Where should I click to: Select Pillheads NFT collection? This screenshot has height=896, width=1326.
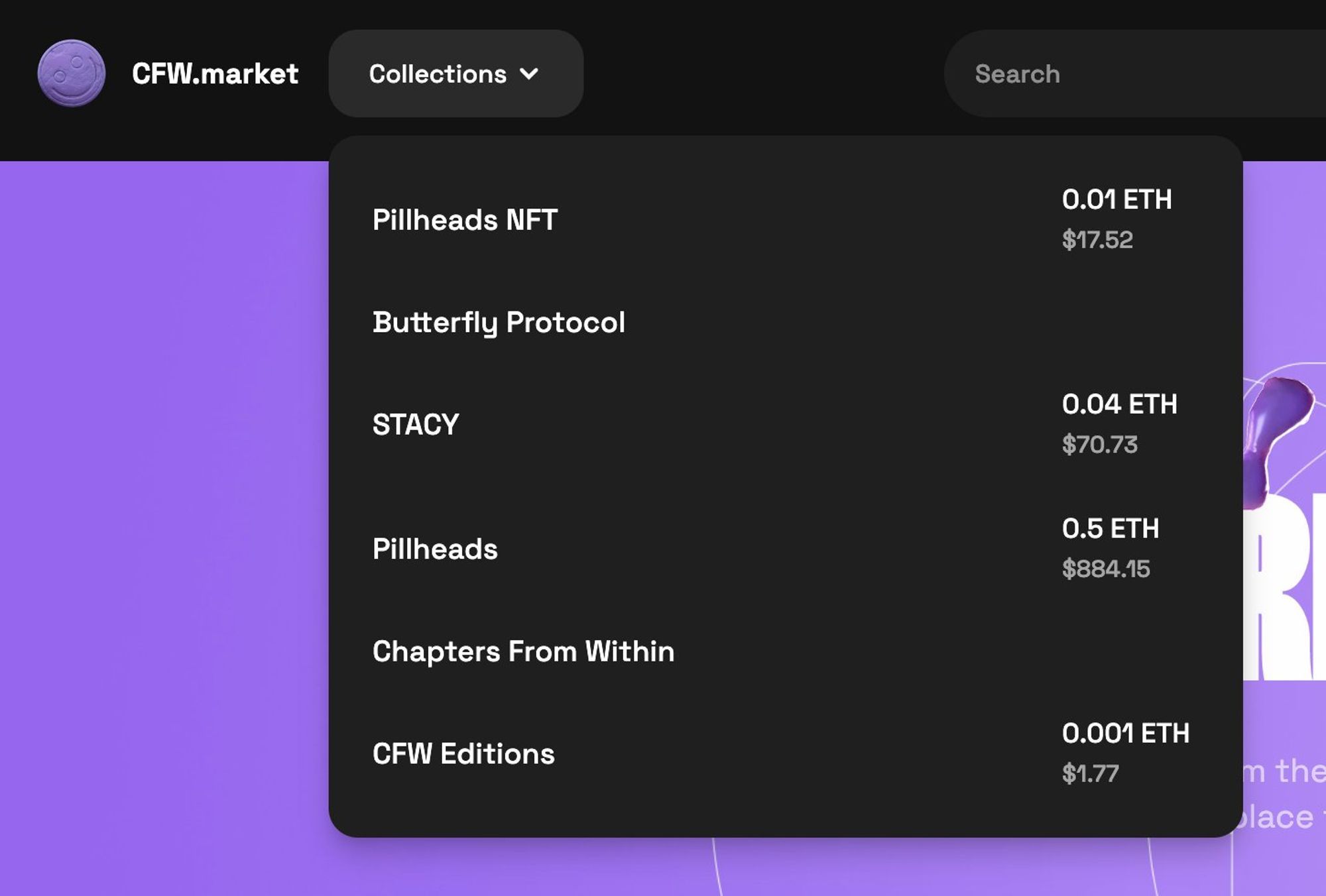coord(465,220)
